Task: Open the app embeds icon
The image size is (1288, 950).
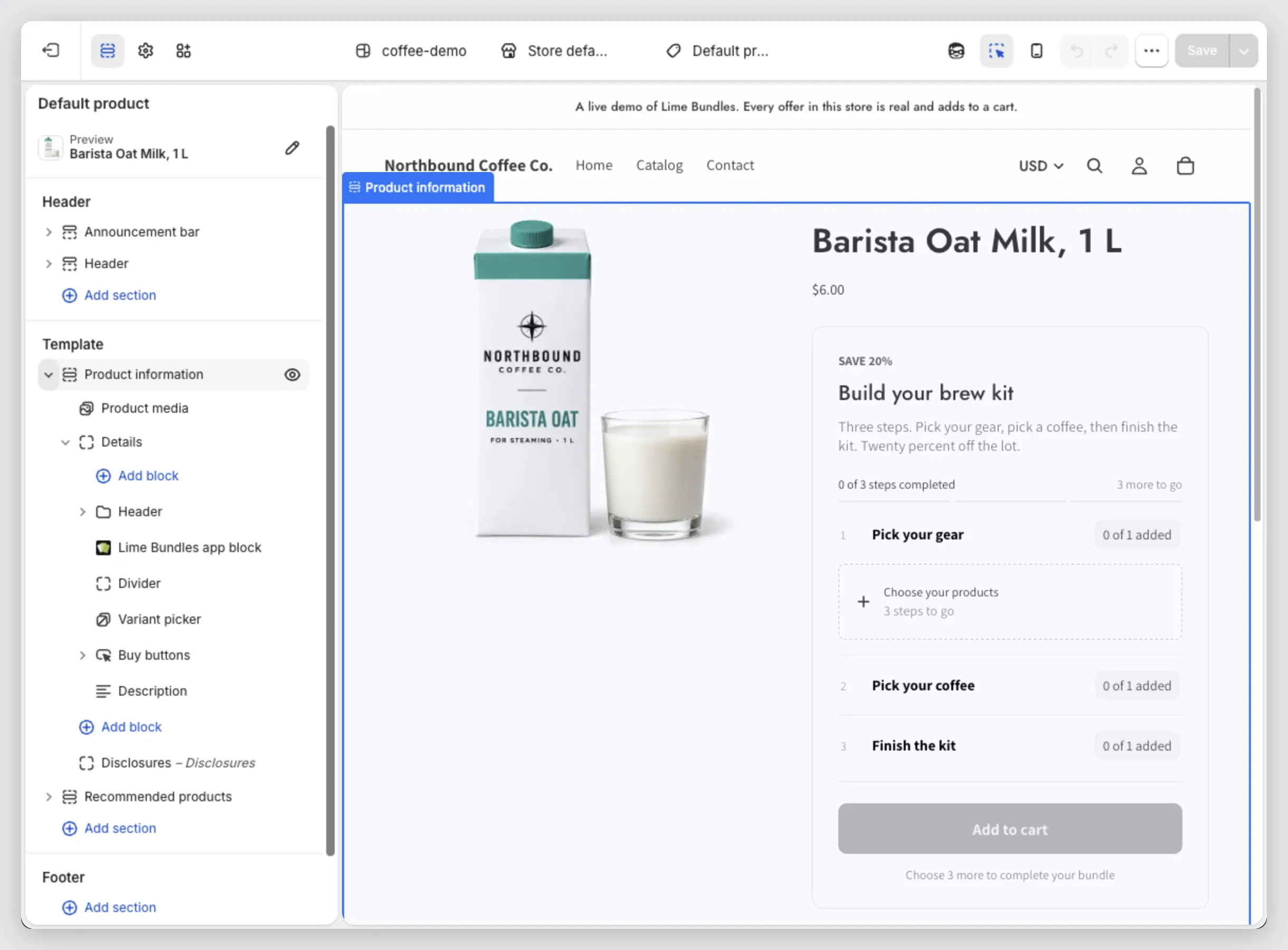Action: 183,51
